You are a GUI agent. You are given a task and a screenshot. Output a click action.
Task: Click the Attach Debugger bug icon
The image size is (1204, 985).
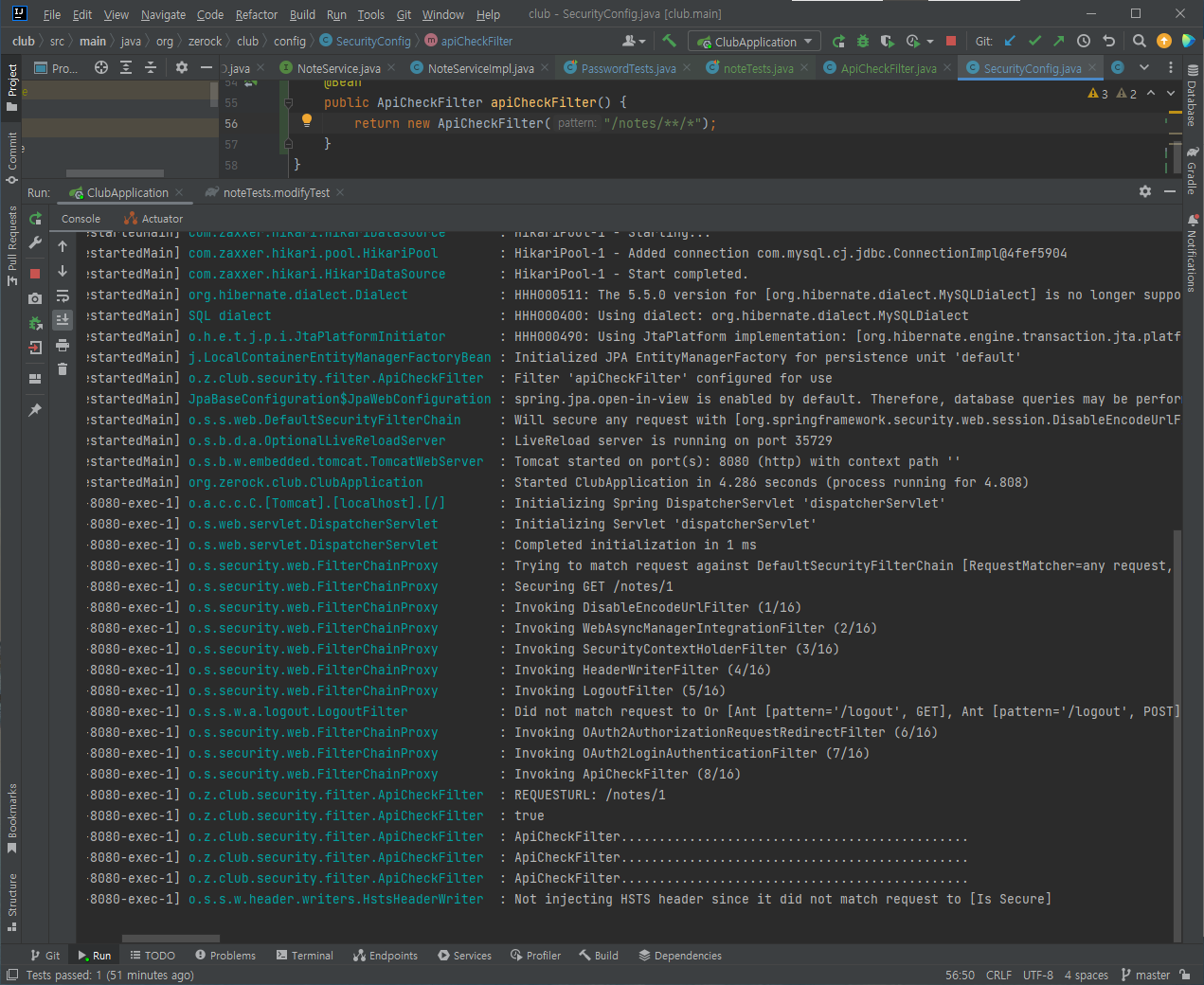point(35,323)
